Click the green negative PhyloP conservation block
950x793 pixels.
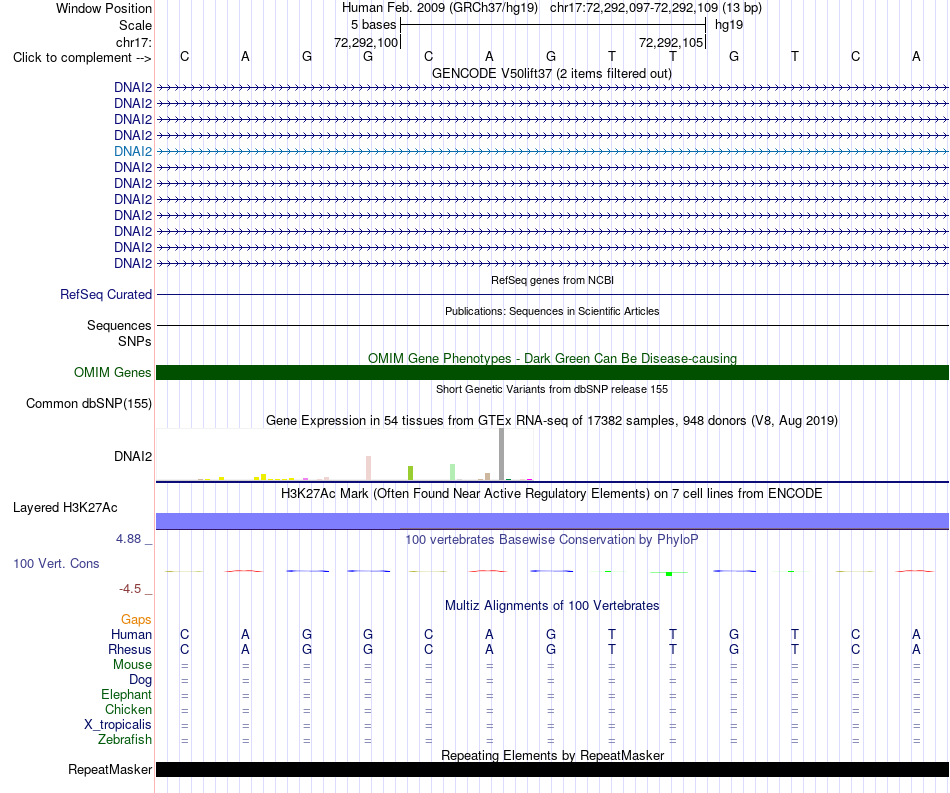[669, 573]
